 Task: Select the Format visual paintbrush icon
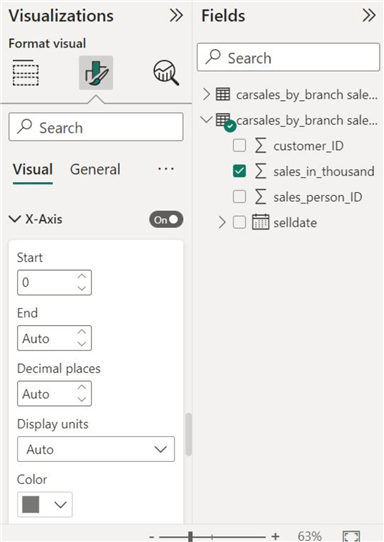[x=96, y=73]
